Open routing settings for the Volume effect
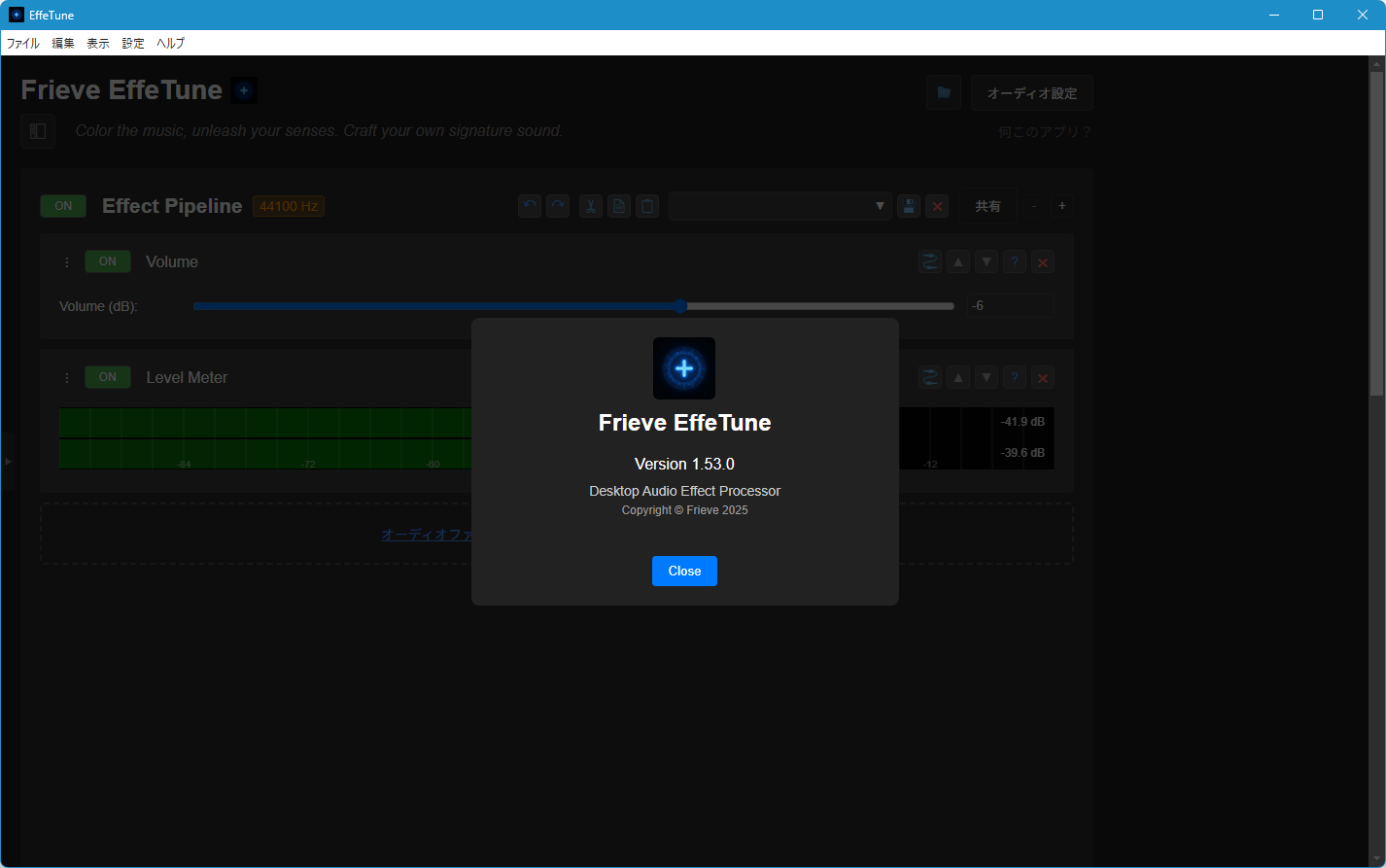Screen dimensions: 1386x868 tap(930, 261)
